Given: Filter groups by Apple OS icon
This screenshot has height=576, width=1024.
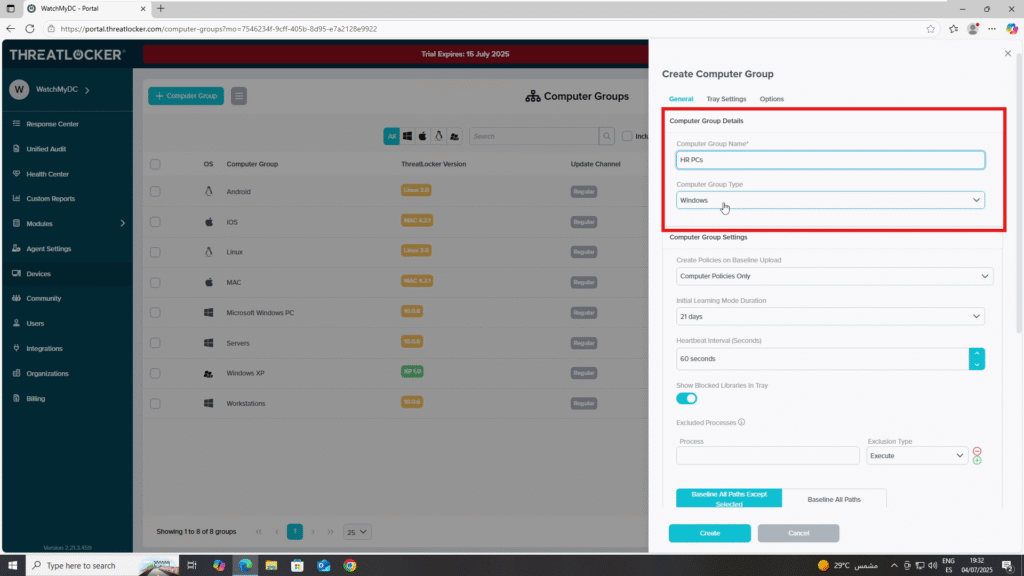Looking at the screenshot, I should (x=423, y=136).
